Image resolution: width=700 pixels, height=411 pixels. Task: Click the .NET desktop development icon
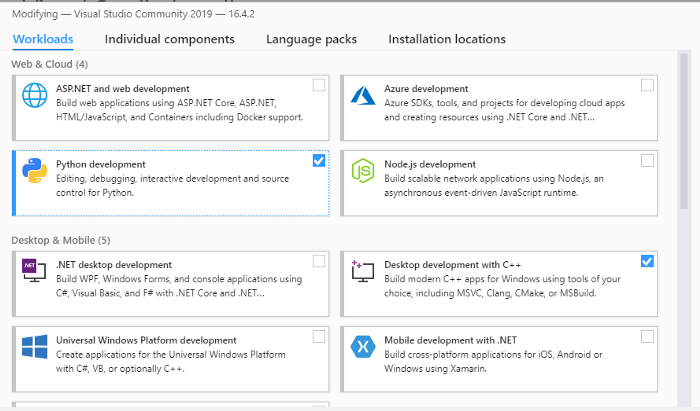(35, 271)
